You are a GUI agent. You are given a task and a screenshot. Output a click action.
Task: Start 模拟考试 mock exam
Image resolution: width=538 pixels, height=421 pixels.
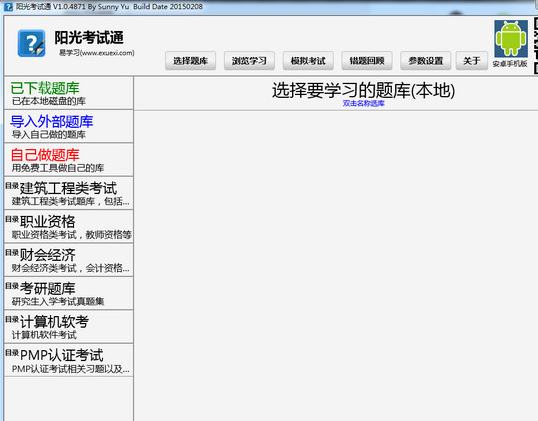click(308, 61)
